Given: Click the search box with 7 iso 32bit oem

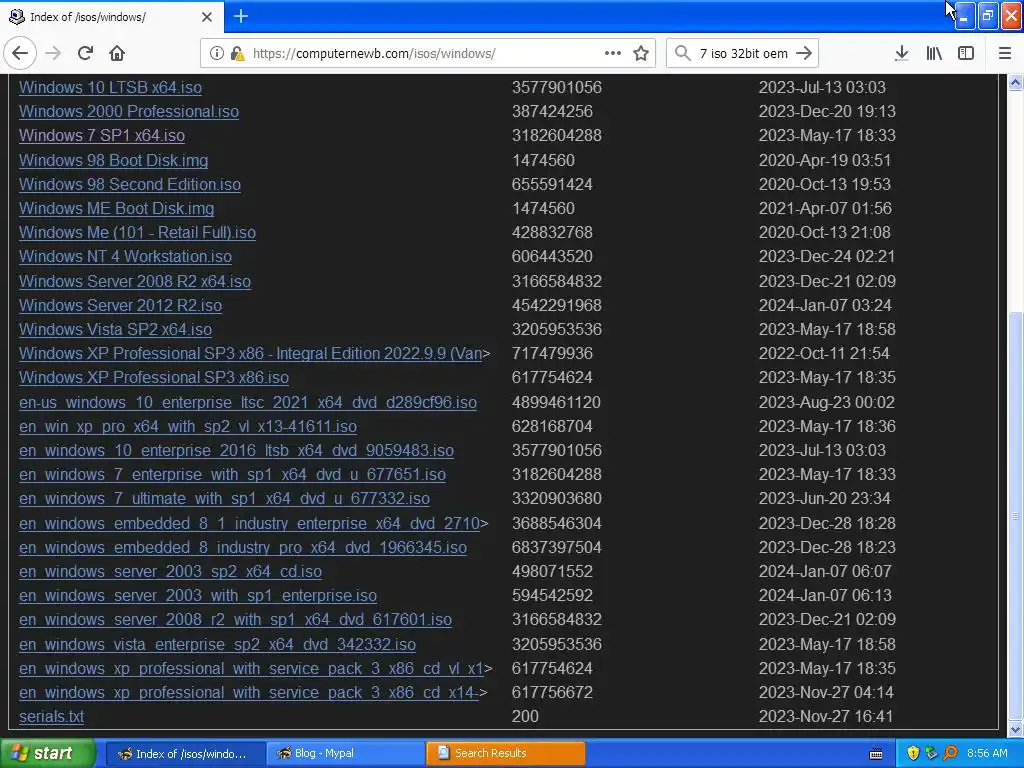Looking at the screenshot, I should 743,54.
